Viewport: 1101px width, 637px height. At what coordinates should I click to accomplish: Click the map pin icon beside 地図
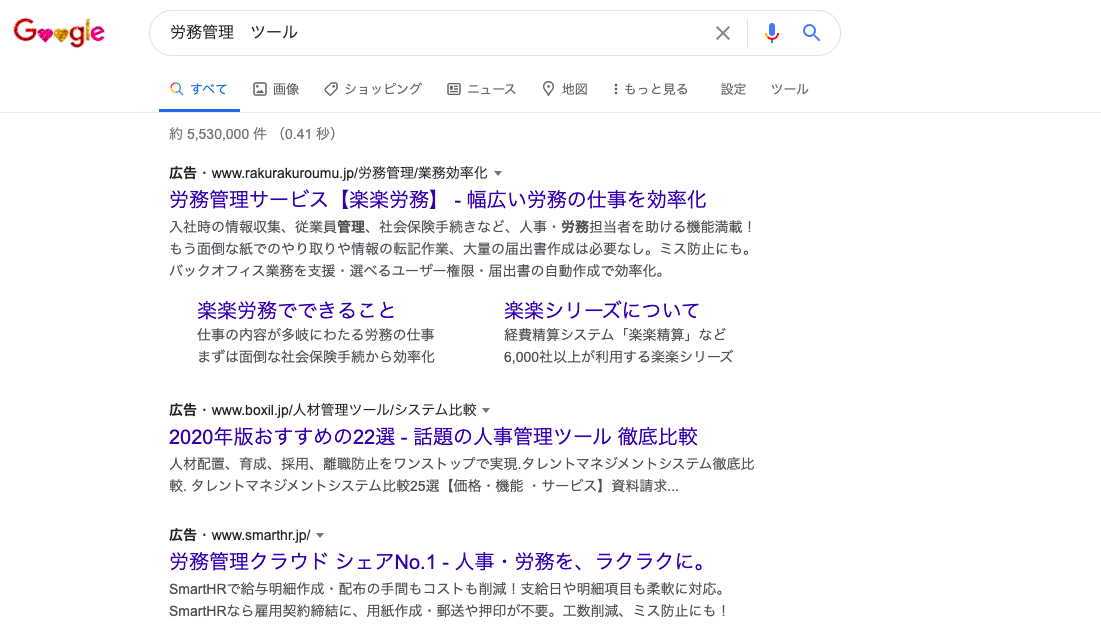click(x=550, y=88)
